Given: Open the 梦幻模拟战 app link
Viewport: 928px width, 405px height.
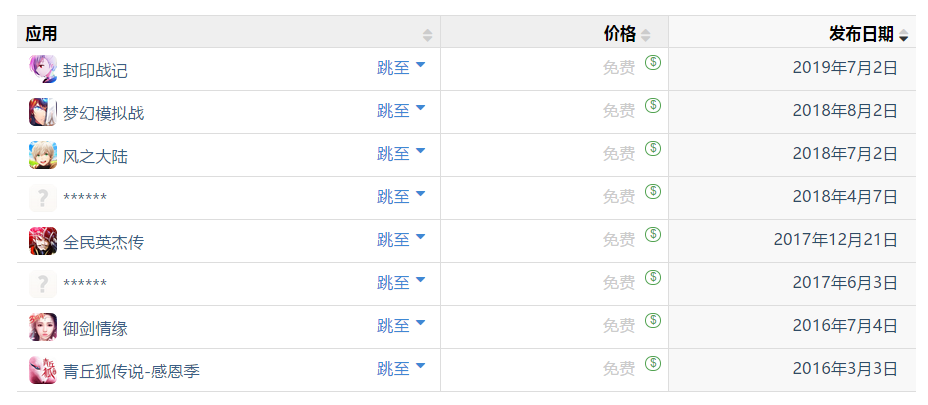Looking at the screenshot, I should pyautogui.click(x=103, y=113).
